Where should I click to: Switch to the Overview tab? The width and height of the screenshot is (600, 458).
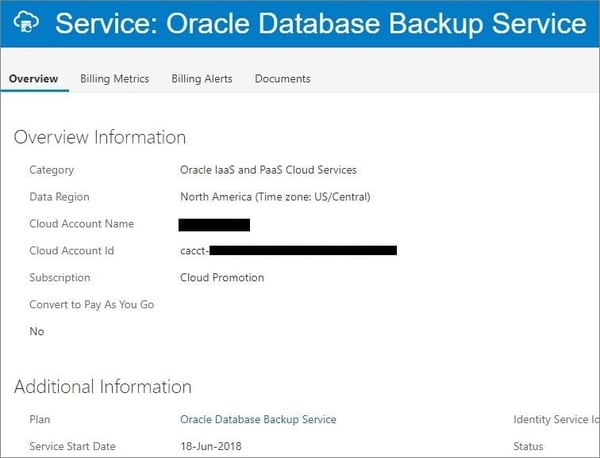(33, 79)
